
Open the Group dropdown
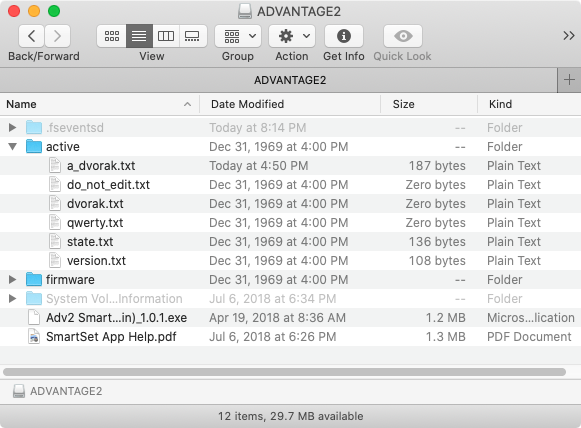(x=238, y=36)
